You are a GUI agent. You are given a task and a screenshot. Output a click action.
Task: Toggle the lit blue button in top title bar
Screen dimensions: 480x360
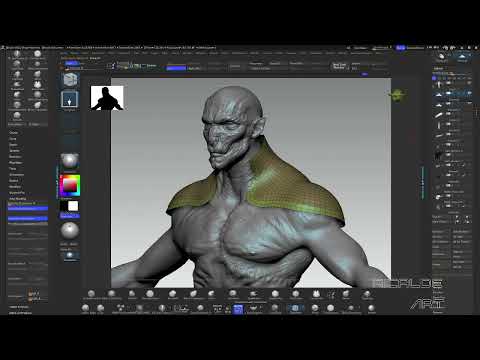pos(400,48)
